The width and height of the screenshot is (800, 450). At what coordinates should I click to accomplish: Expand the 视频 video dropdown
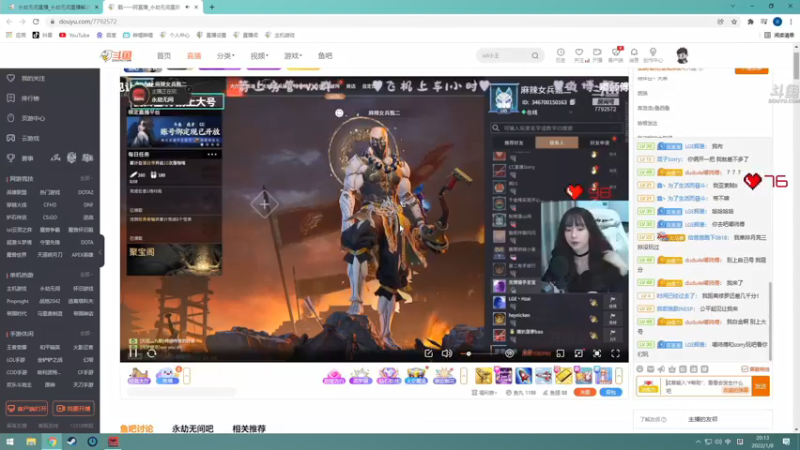(259, 56)
